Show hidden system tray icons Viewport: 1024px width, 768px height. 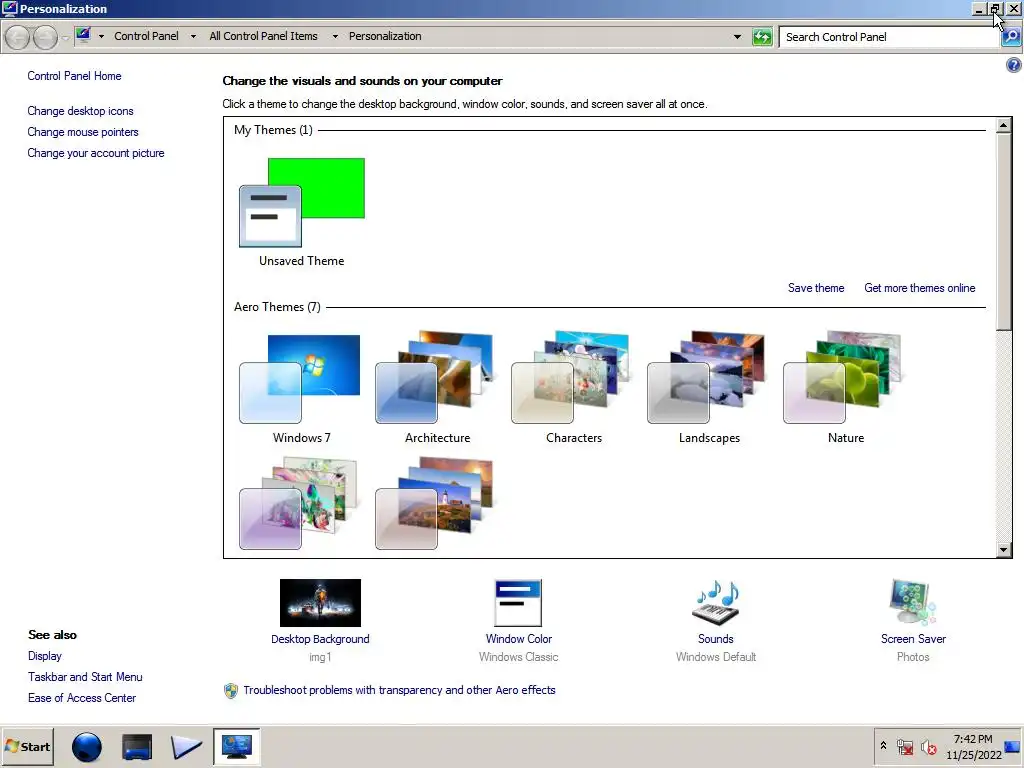click(884, 745)
